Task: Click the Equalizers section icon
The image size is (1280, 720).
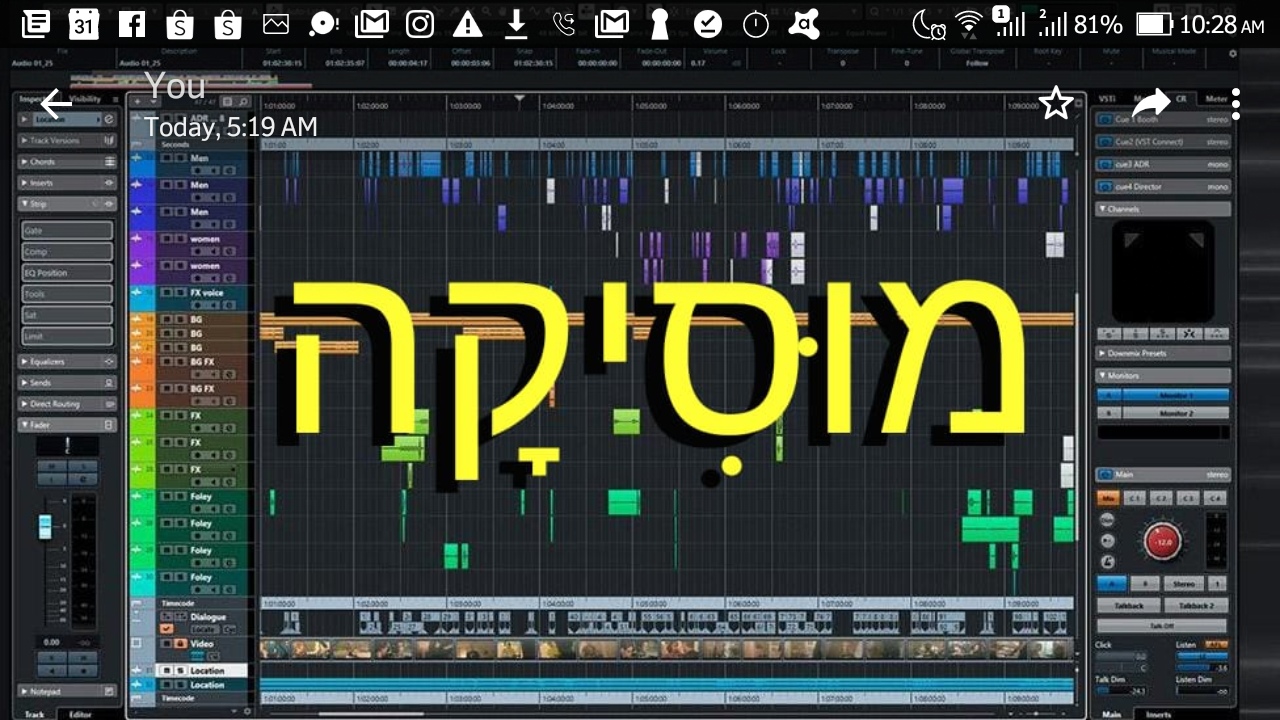Action: coord(110,361)
